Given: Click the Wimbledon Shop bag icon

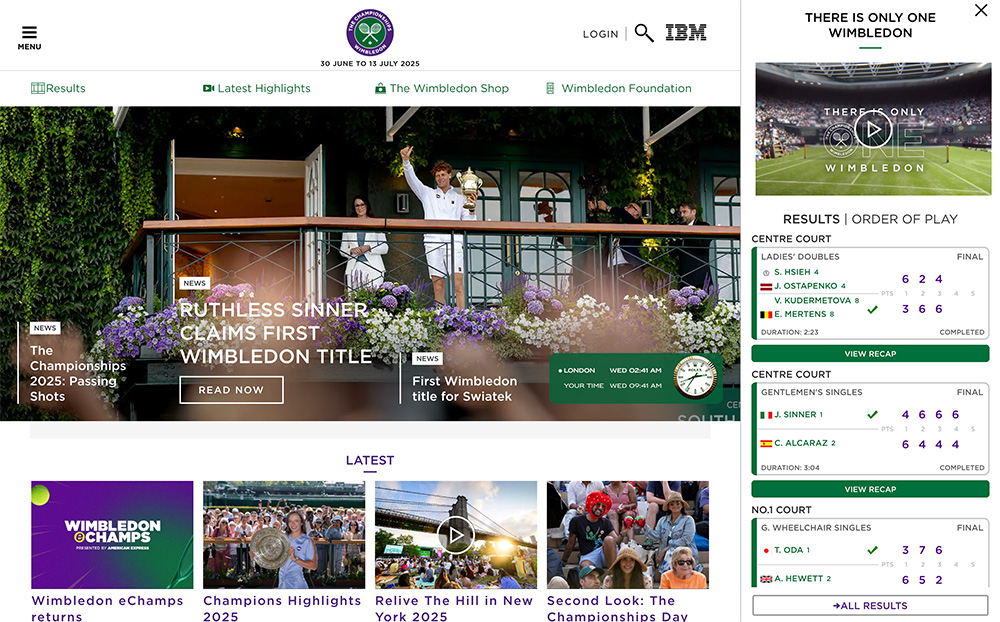Looking at the screenshot, I should (x=380, y=88).
